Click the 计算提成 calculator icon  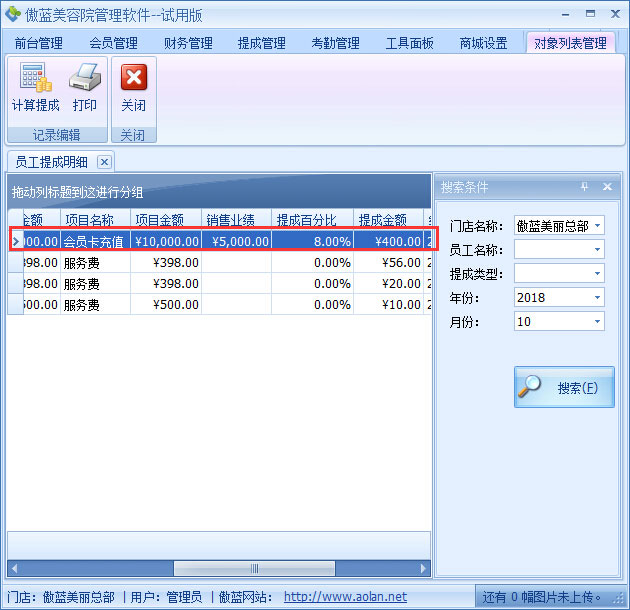tap(36, 77)
